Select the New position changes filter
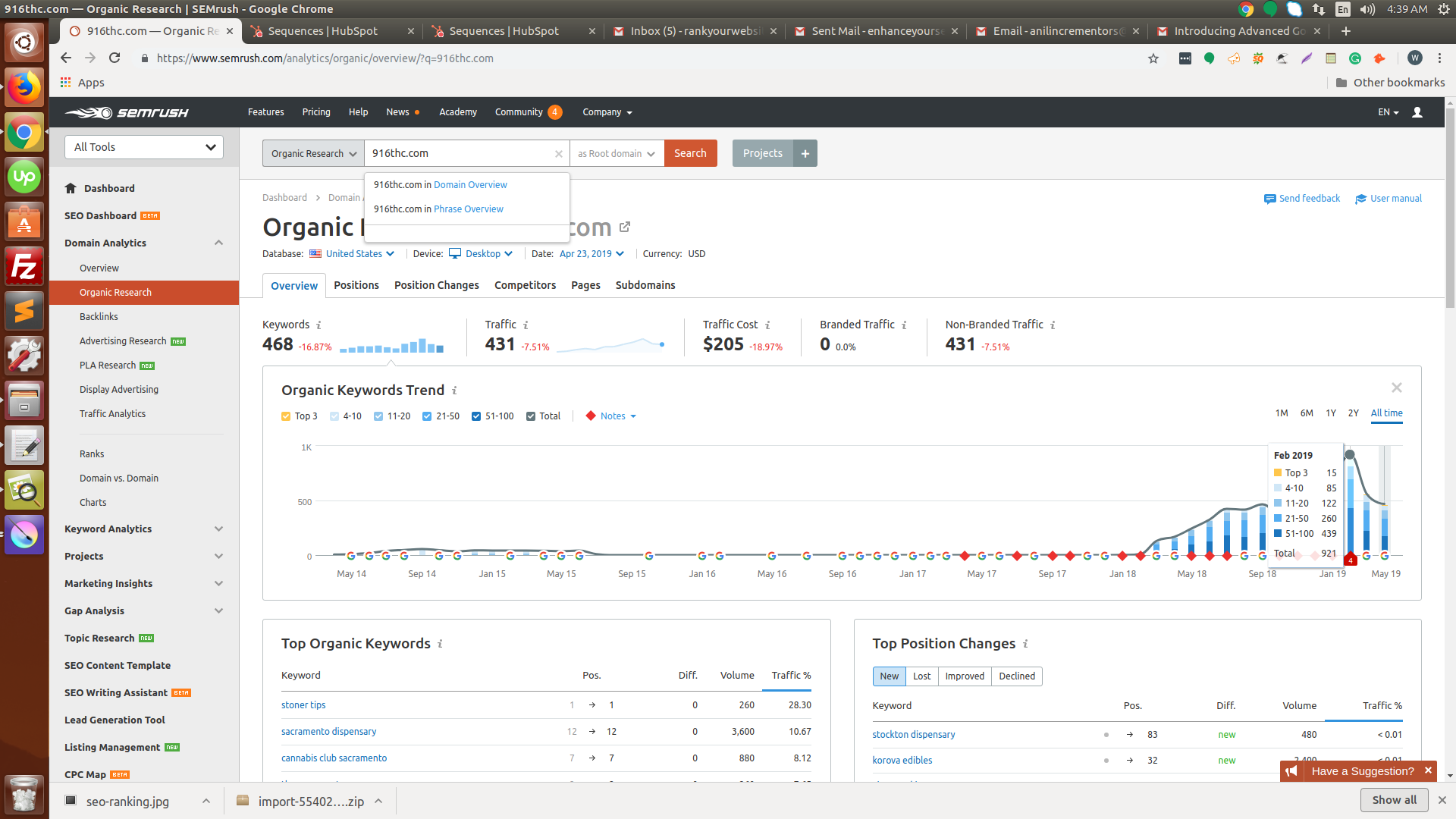 (889, 676)
